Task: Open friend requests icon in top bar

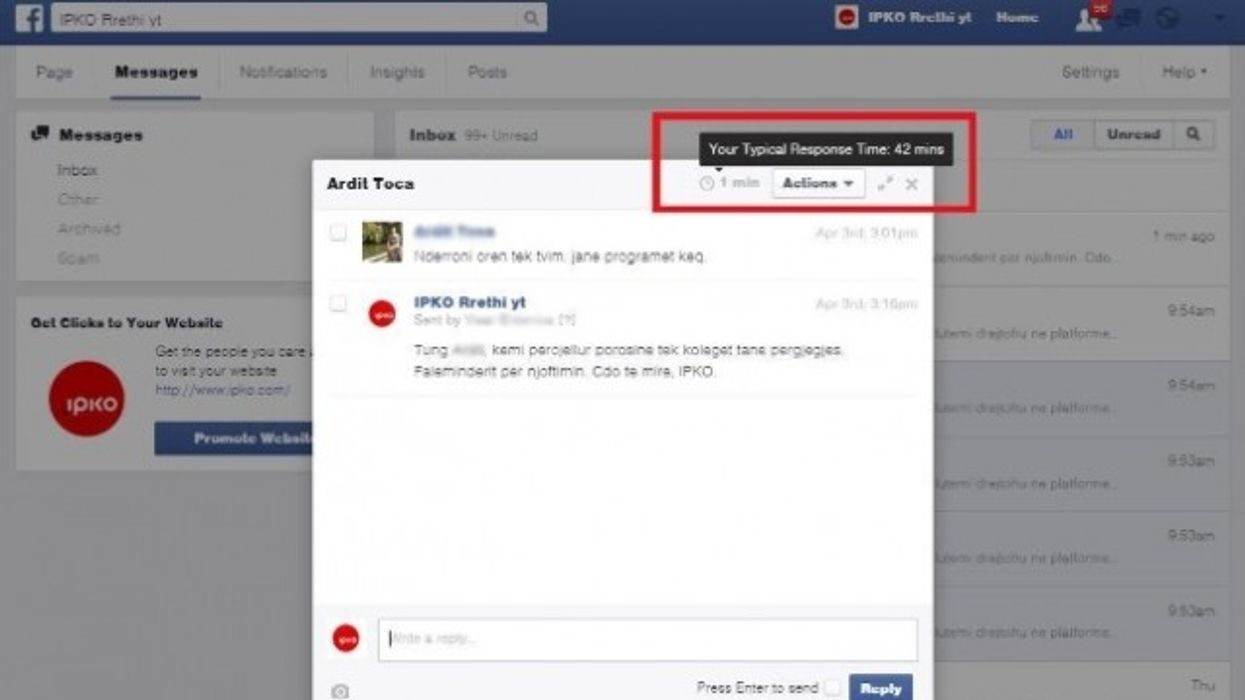Action: tap(1088, 19)
